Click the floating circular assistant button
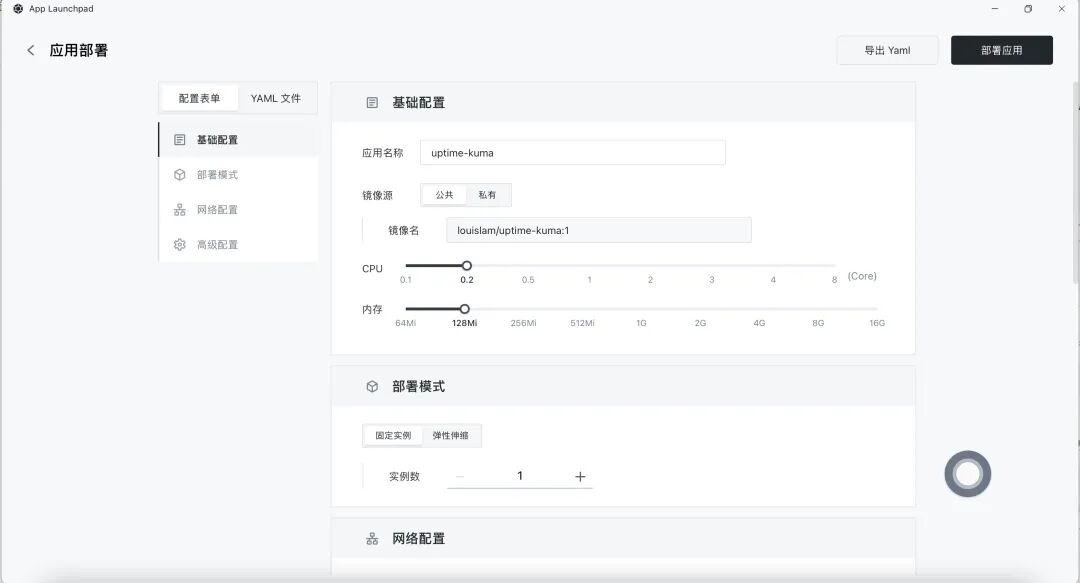The width and height of the screenshot is (1080, 583). 968,474
